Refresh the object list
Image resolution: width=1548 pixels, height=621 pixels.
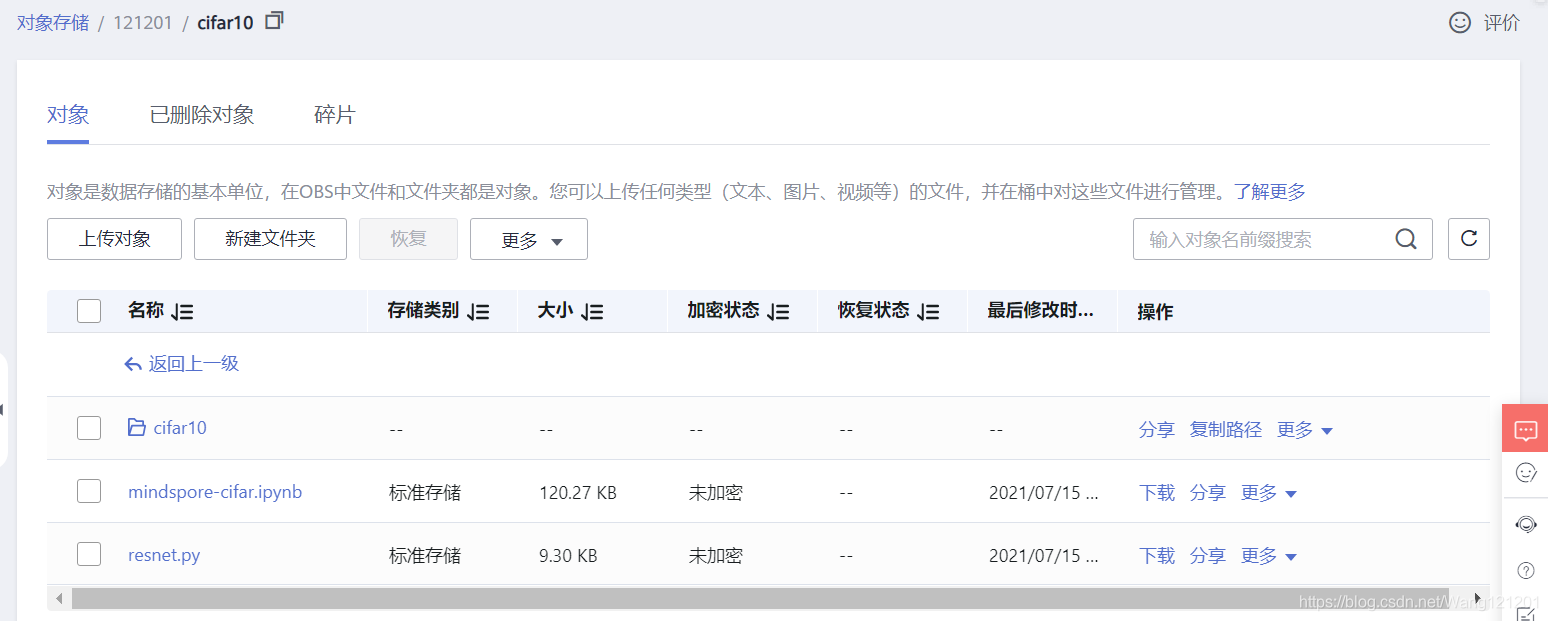pyautogui.click(x=1468, y=239)
